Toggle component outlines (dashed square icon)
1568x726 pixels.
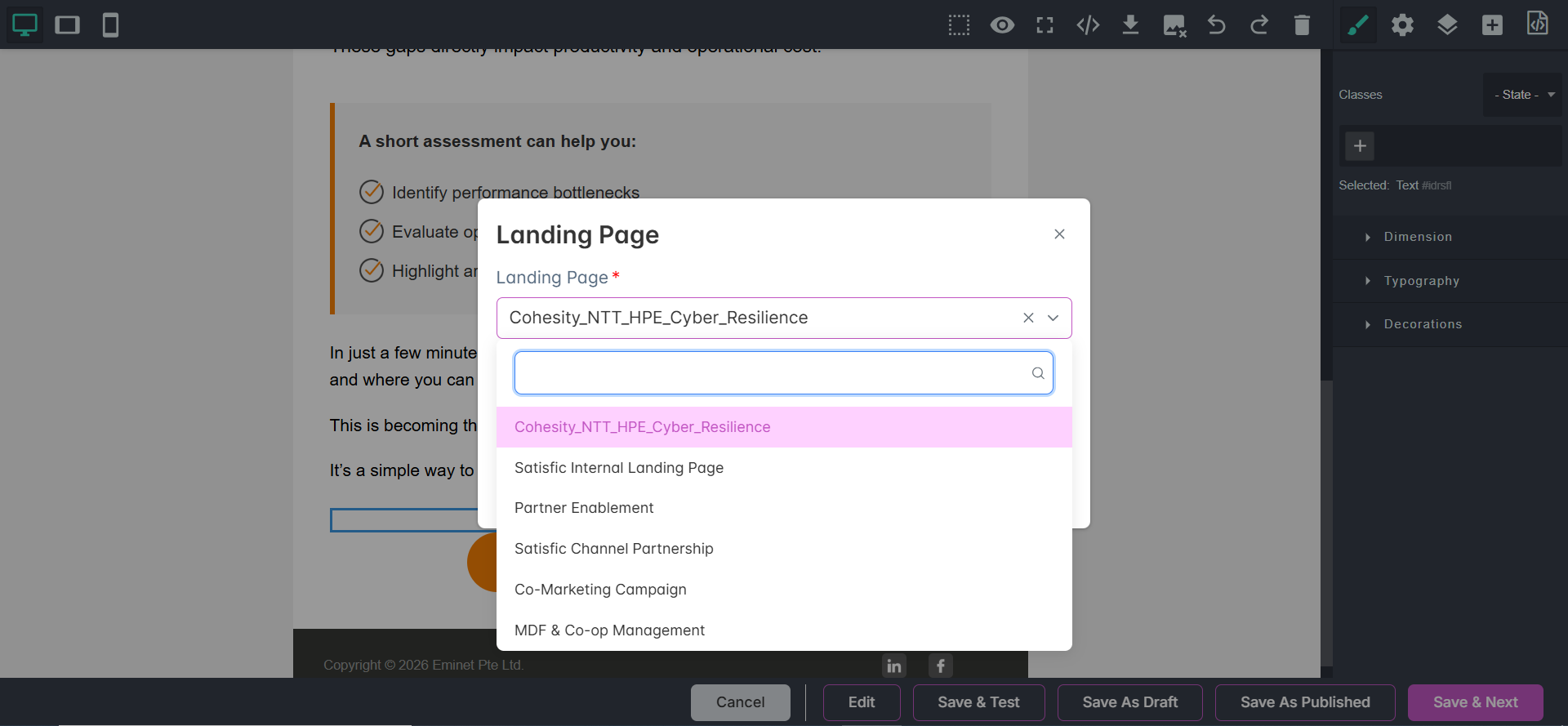coord(960,25)
